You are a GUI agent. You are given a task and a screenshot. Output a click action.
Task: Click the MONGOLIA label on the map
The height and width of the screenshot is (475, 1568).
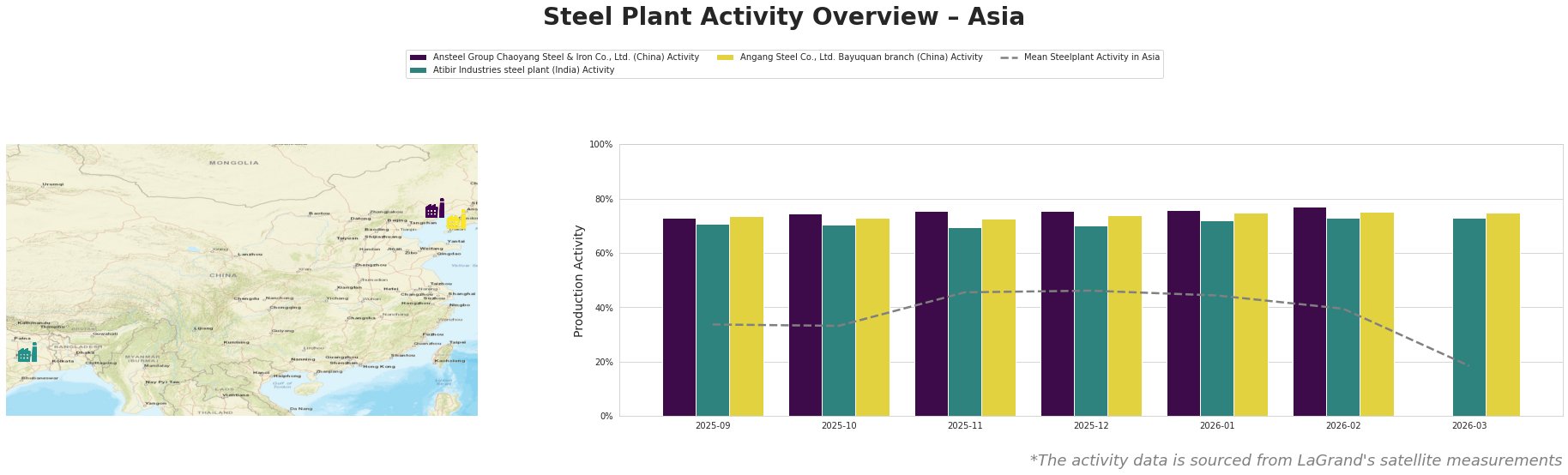point(233,162)
